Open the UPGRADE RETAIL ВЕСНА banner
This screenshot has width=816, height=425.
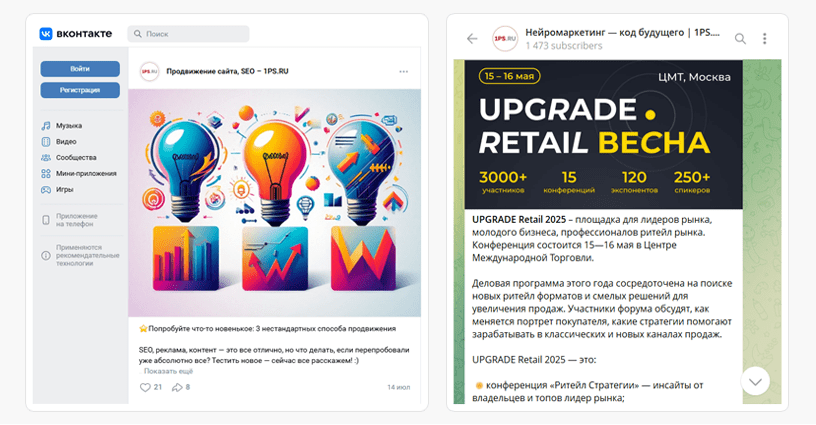603,135
